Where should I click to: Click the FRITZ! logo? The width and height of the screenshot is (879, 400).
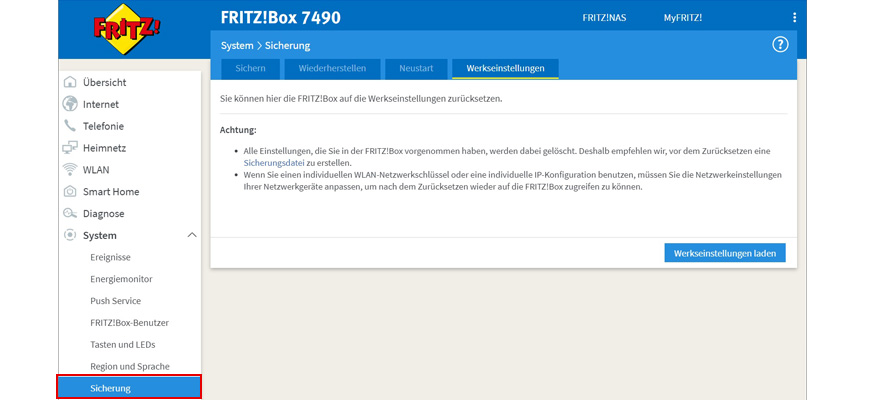click(129, 29)
